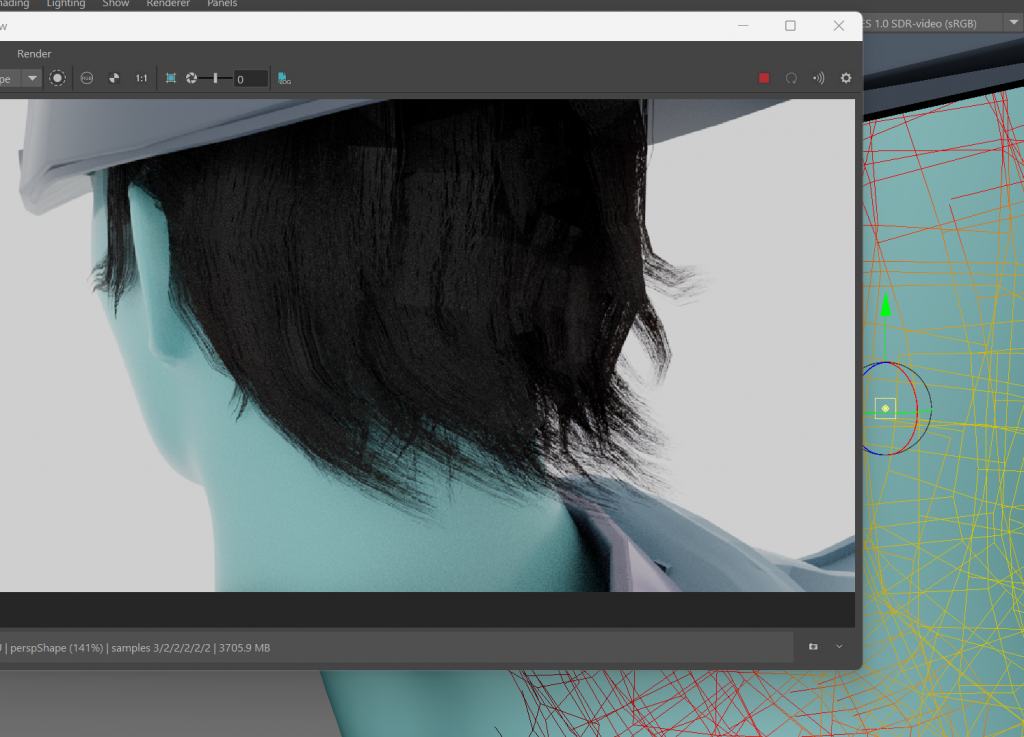Toggle the crop region tool
This screenshot has width=1024, height=737.
pos(170,78)
